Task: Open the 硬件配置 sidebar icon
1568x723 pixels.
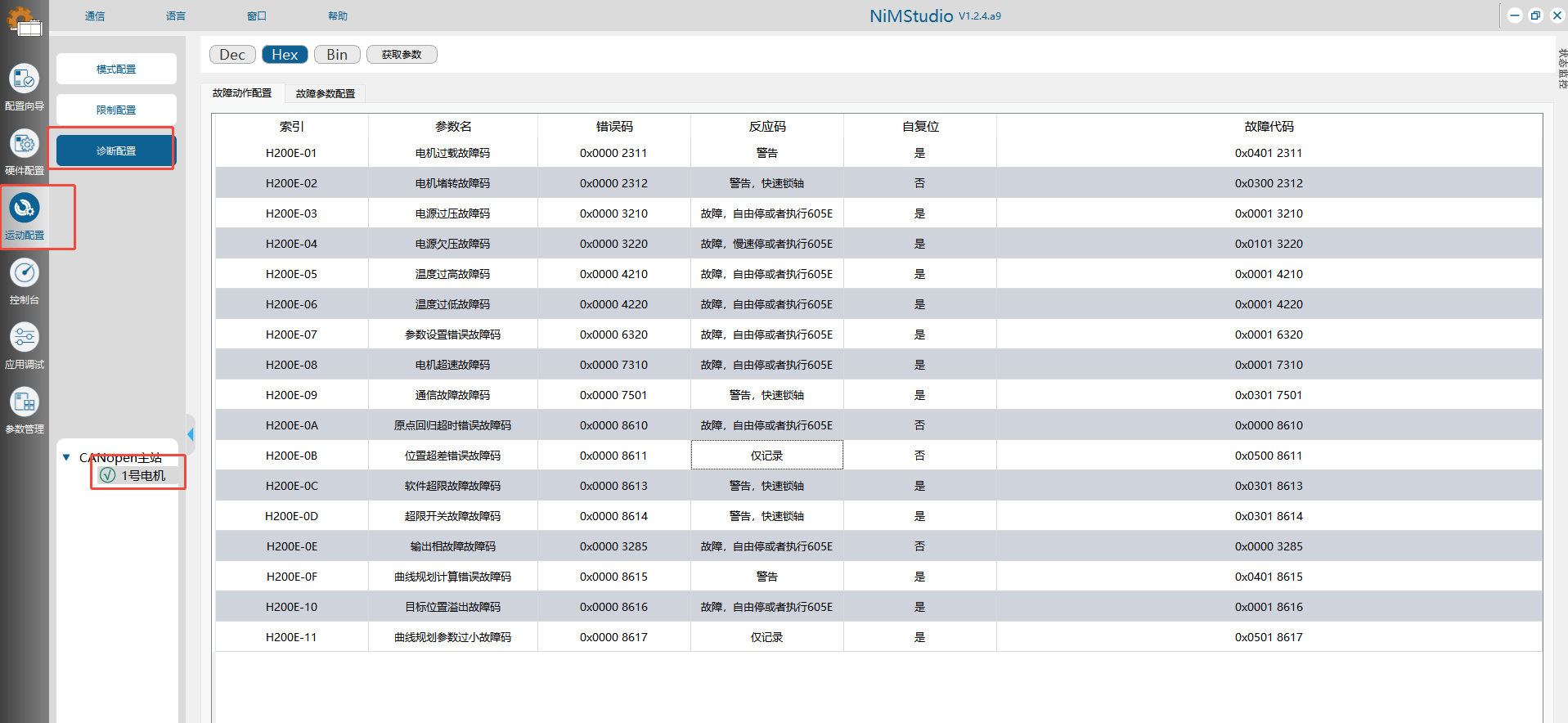Action: click(25, 144)
